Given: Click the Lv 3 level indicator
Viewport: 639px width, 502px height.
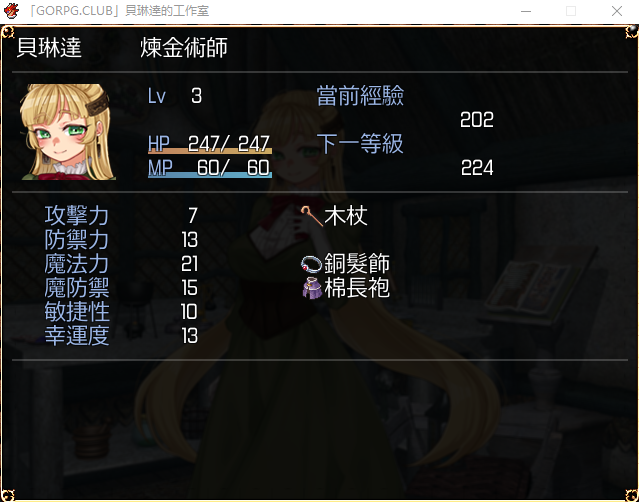Looking at the screenshot, I should coord(175,96).
